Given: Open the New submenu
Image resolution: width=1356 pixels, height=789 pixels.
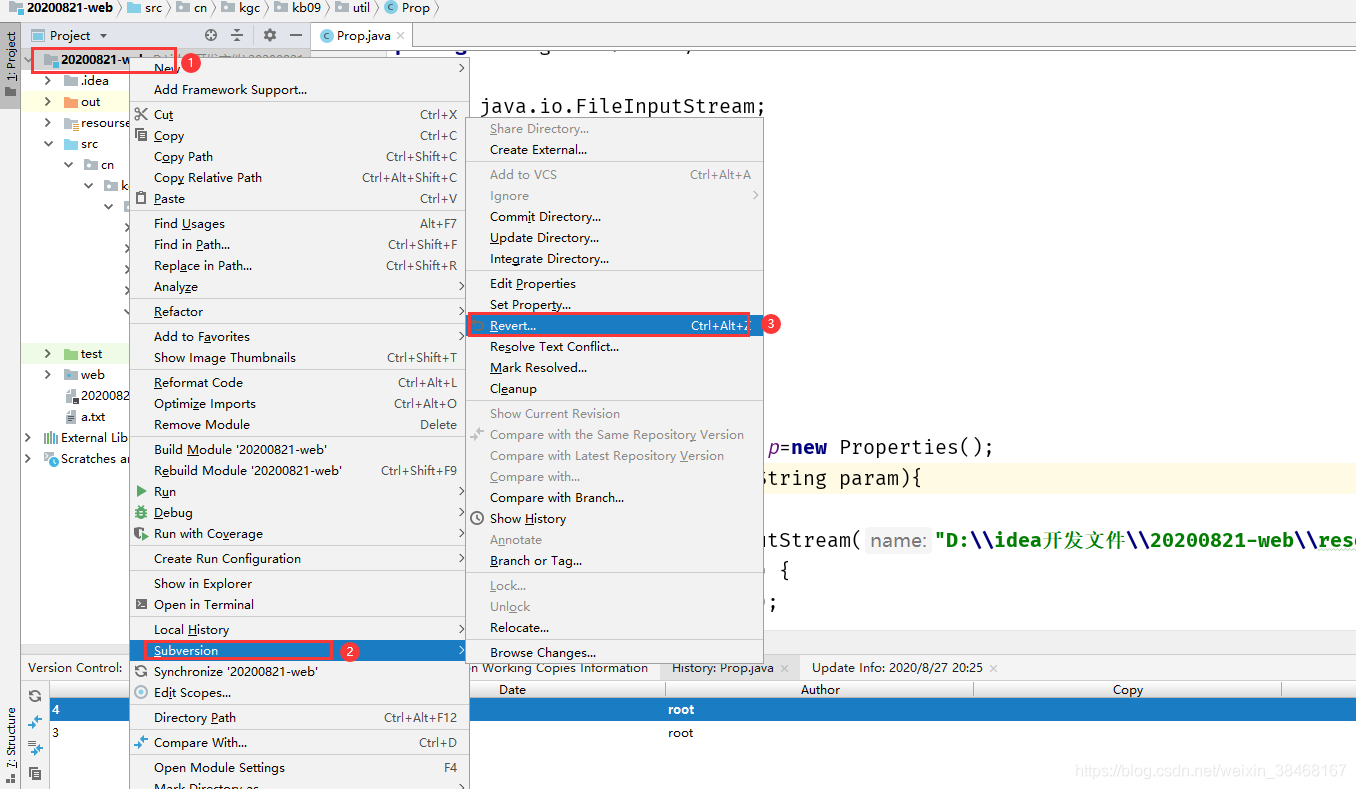Looking at the screenshot, I should point(299,68).
